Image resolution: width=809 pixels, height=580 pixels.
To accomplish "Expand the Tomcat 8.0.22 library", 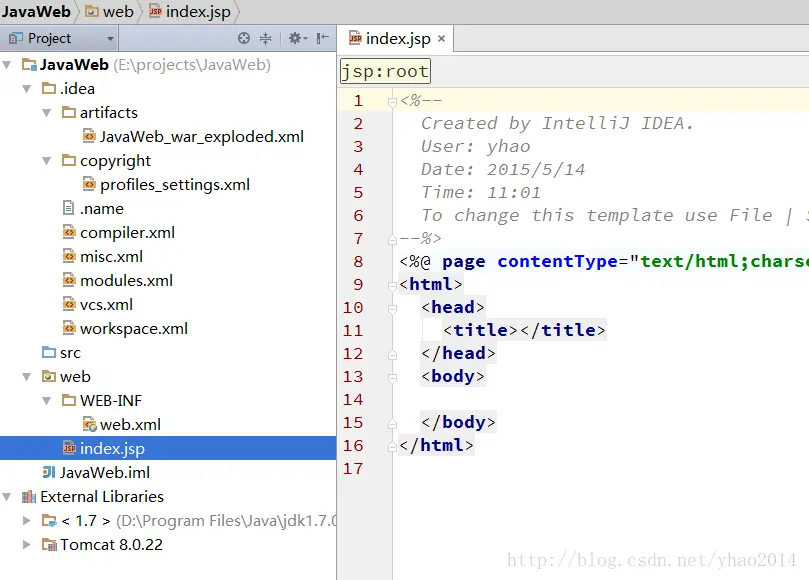I will [27, 544].
